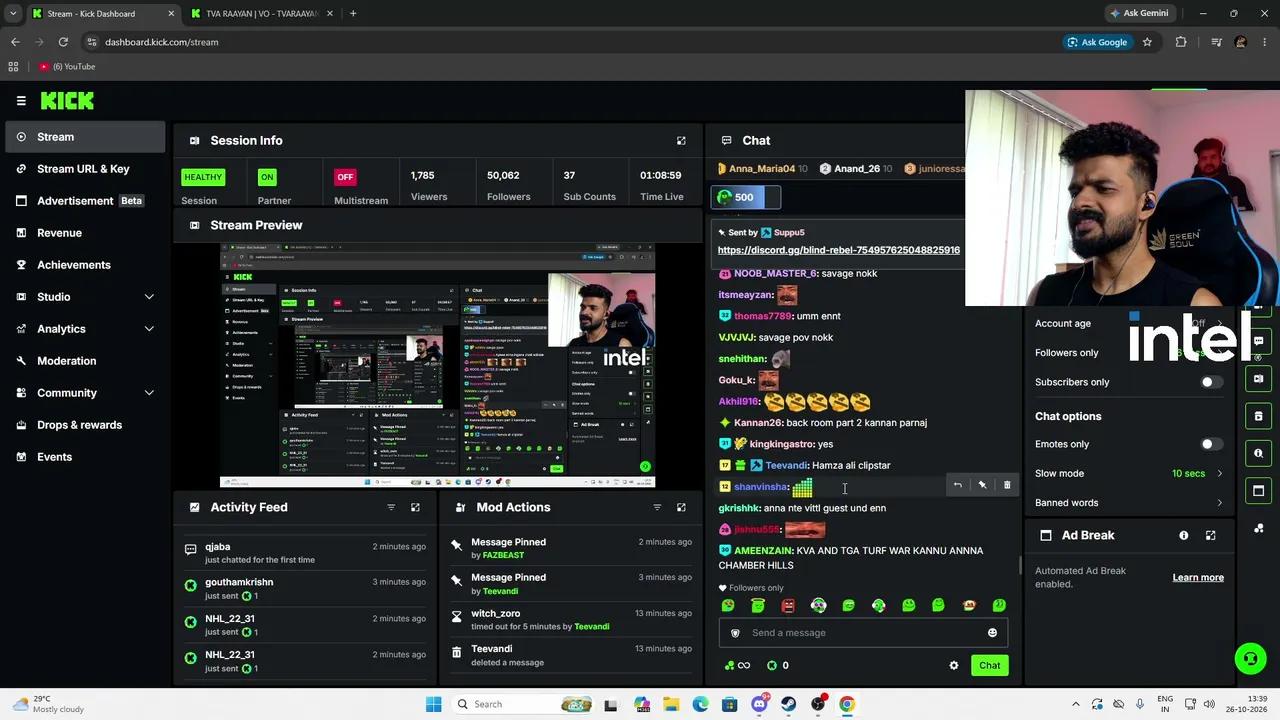Open Discord from the Windows taskbar
Viewport: 1280px width, 720px height.
[x=759, y=704]
